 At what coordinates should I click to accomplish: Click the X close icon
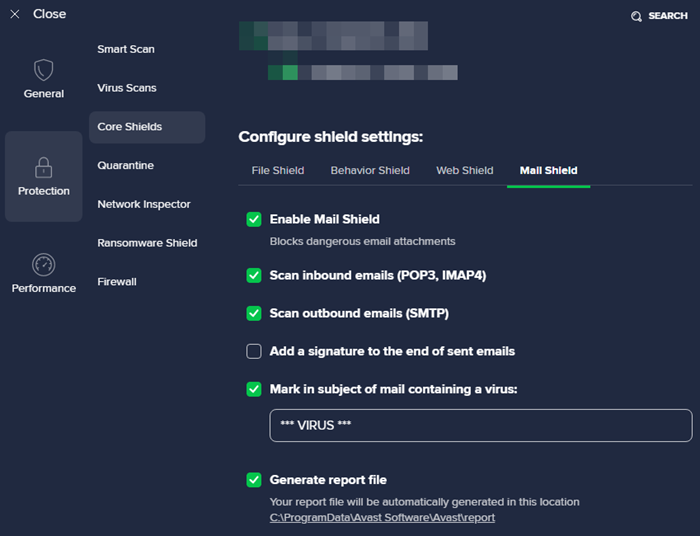tap(15, 14)
